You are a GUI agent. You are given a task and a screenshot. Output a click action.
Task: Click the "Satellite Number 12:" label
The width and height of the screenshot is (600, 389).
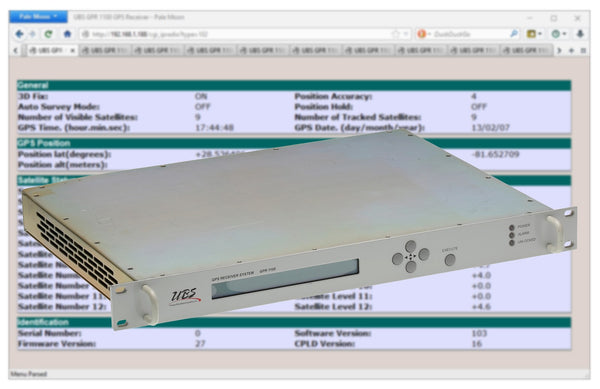coord(62,306)
